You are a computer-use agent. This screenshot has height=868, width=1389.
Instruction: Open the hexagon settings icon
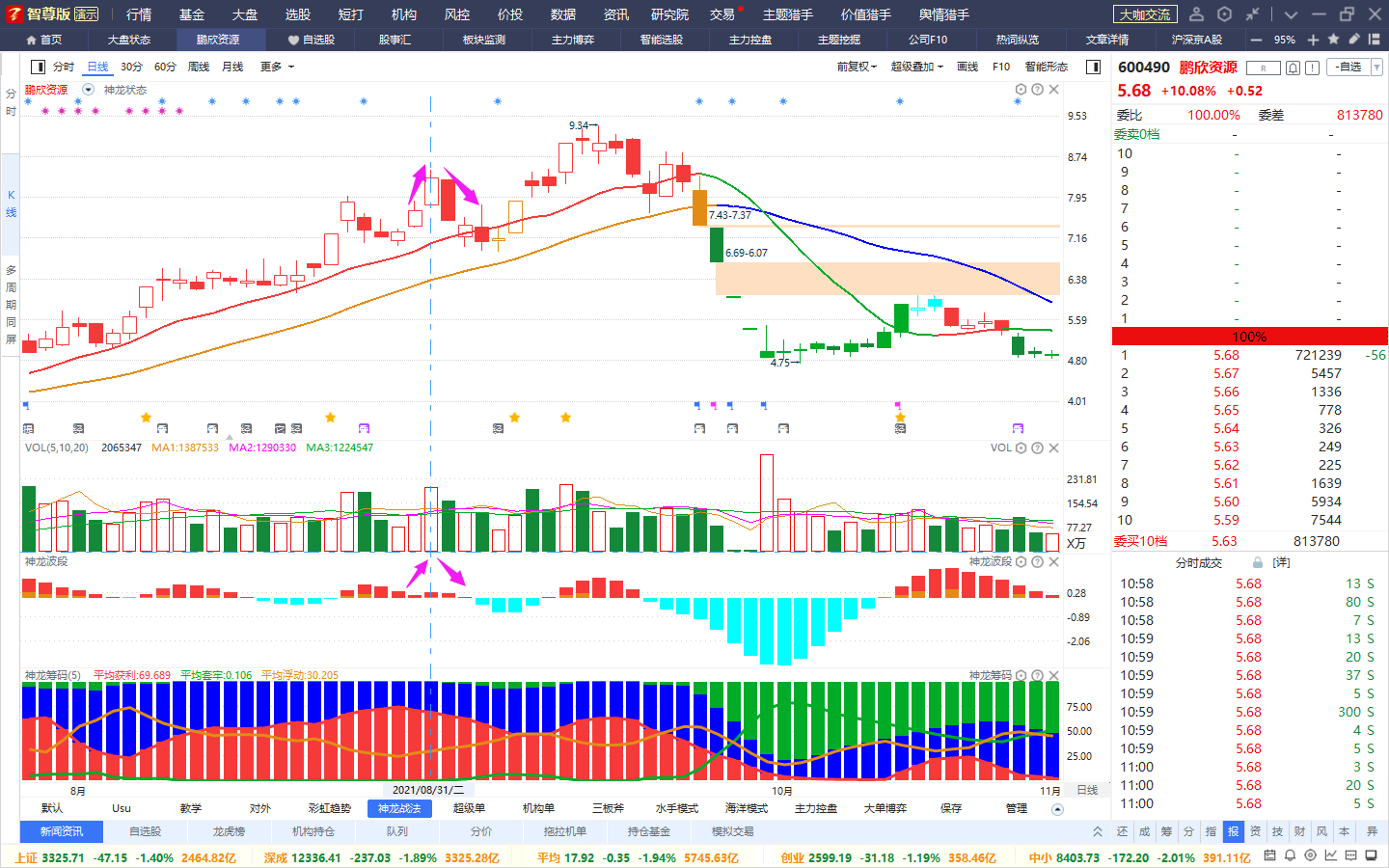coord(1224,14)
